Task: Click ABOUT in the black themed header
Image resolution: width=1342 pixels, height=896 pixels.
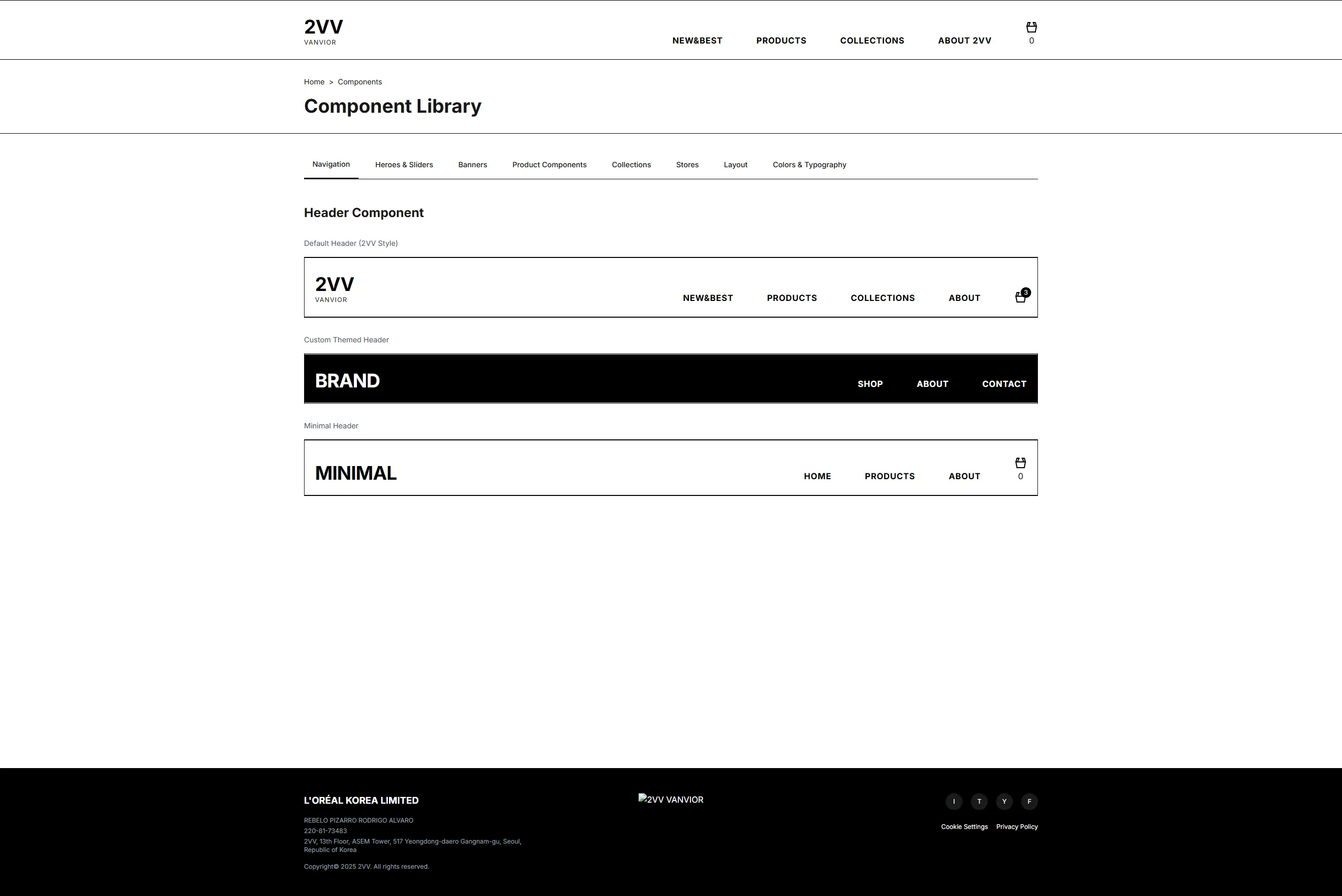Action: 933,384
